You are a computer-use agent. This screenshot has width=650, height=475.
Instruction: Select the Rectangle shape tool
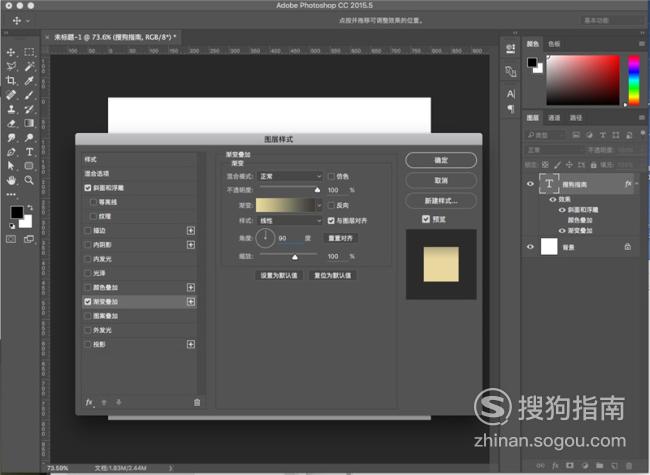pyautogui.click(x=29, y=166)
